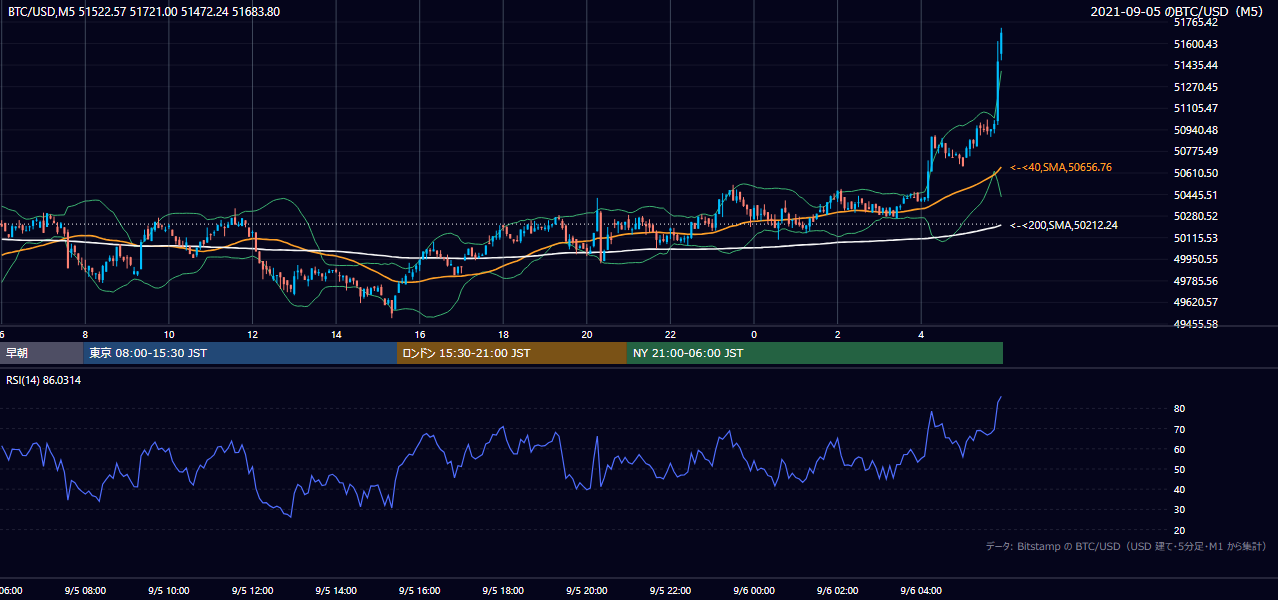The image size is (1278, 600).
Task: Click the bottom time label 9/5 18:00
Action: pyautogui.click(x=503, y=591)
